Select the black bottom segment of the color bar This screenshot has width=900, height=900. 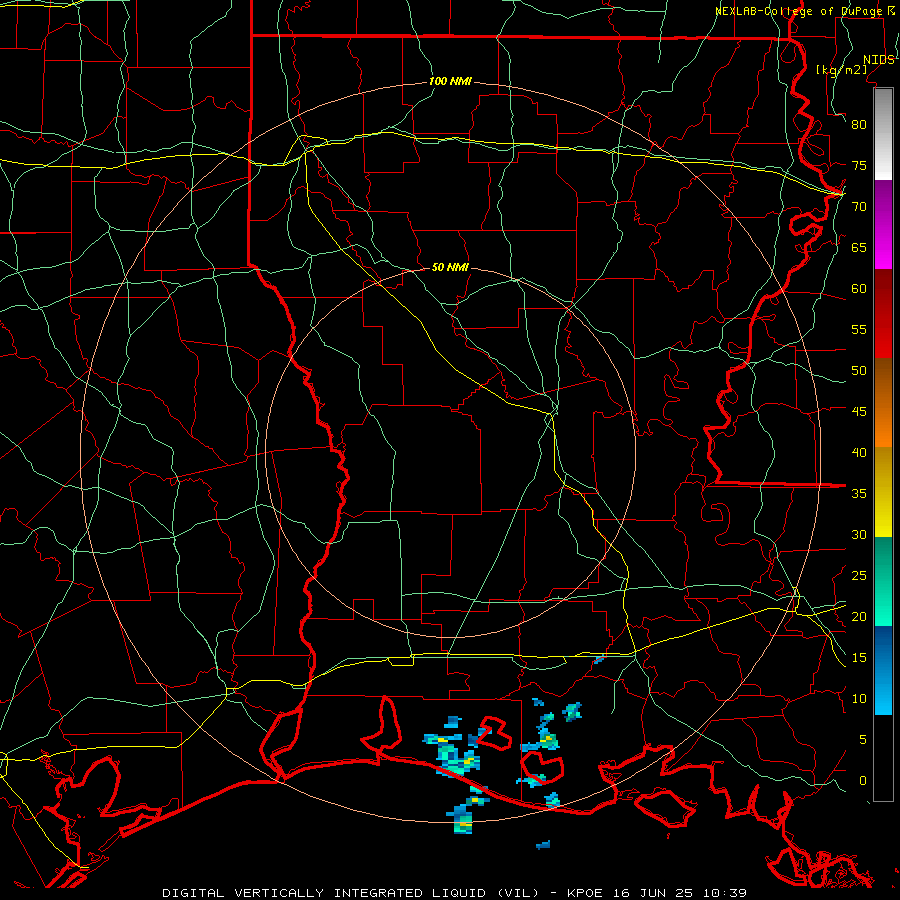883,758
